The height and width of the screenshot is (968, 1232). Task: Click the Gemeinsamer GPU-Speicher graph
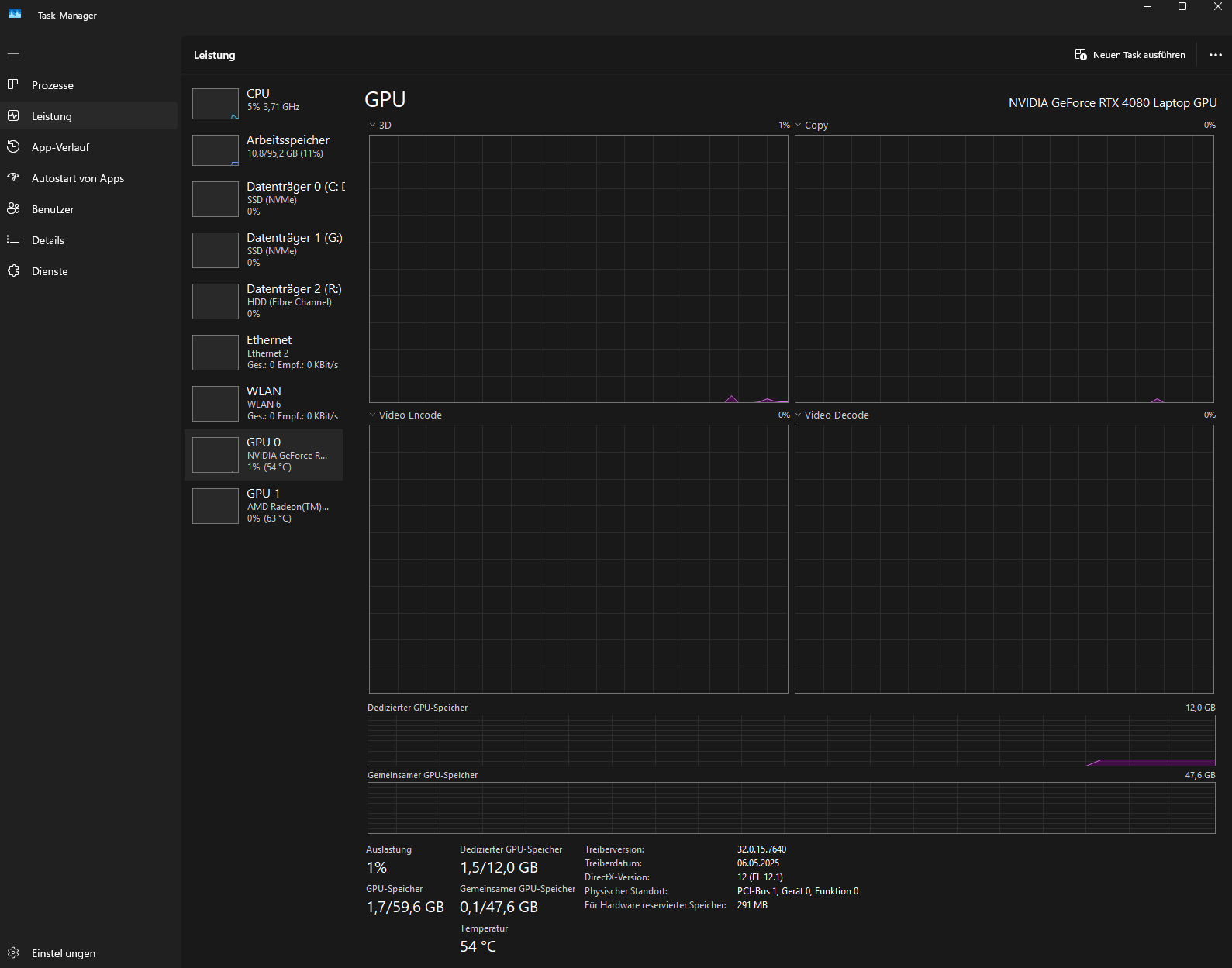[x=792, y=808]
